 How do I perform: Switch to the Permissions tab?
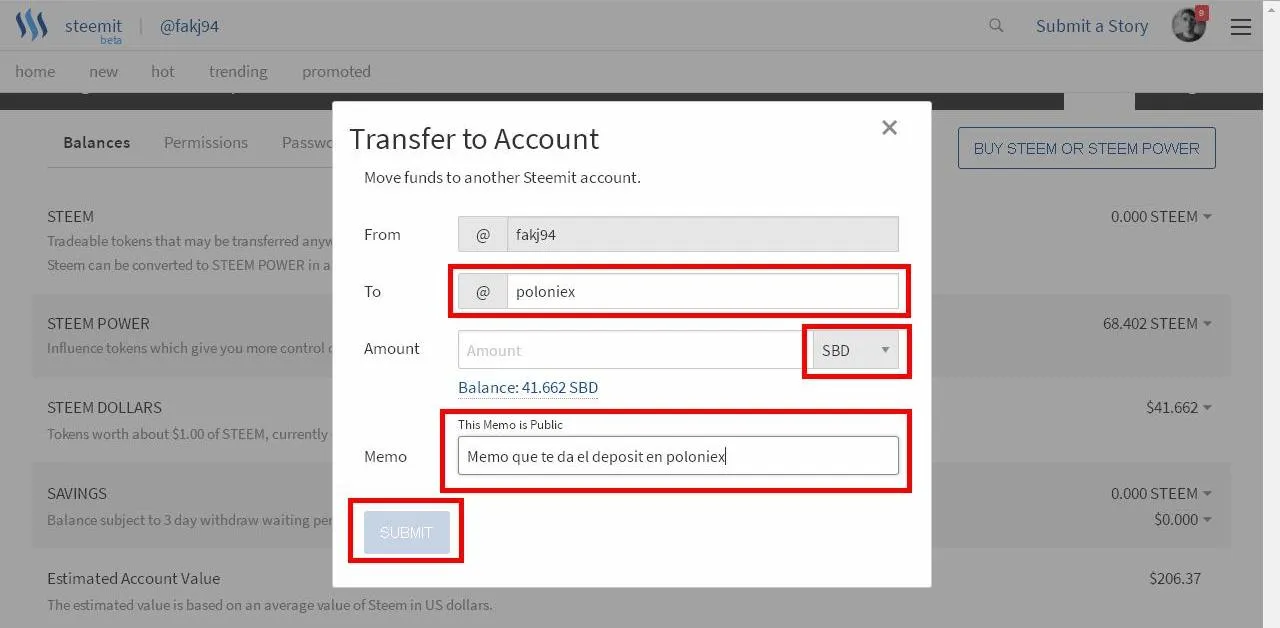(206, 142)
